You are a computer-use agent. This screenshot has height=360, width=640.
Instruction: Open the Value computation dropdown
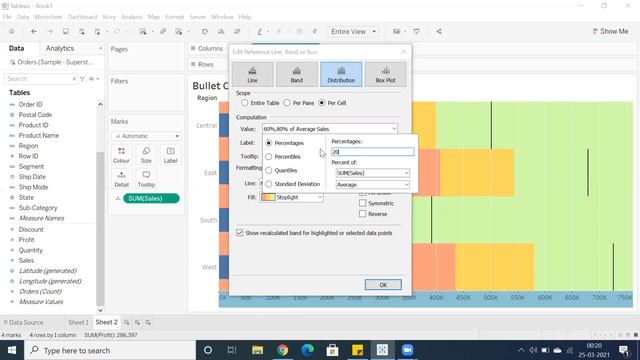330,129
